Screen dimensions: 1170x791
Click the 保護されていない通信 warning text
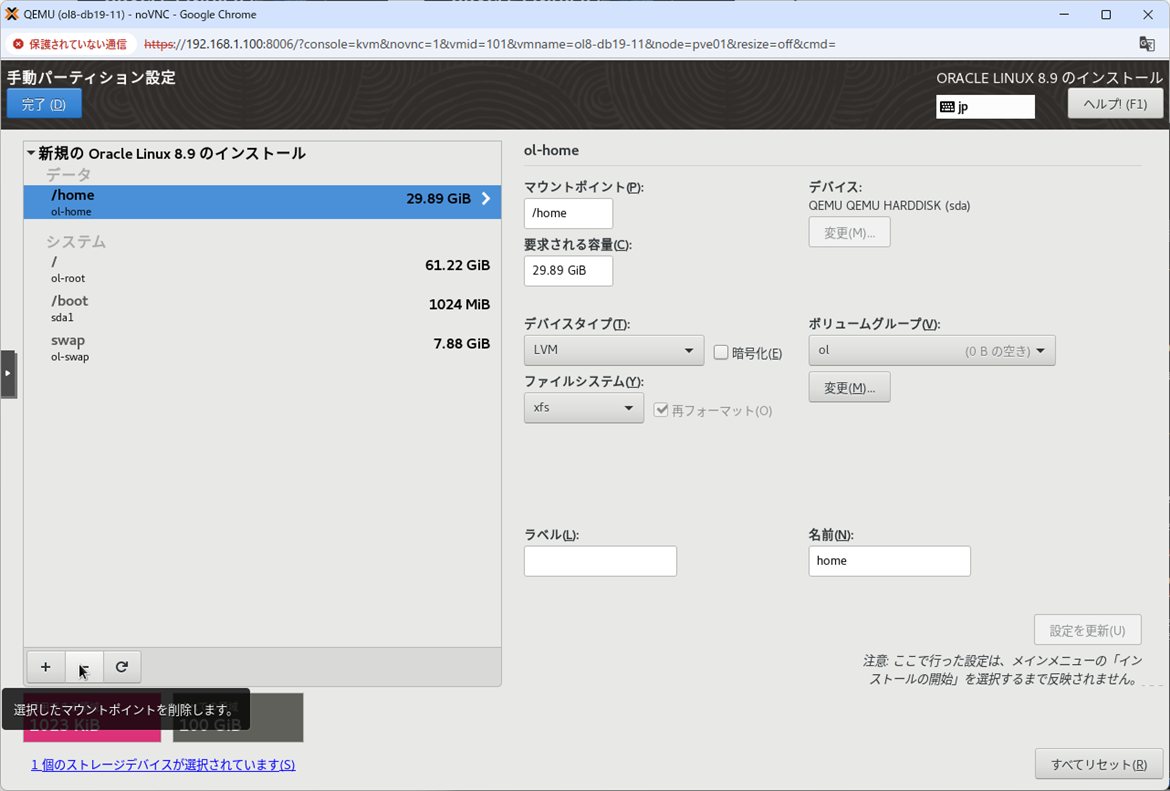coord(78,44)
